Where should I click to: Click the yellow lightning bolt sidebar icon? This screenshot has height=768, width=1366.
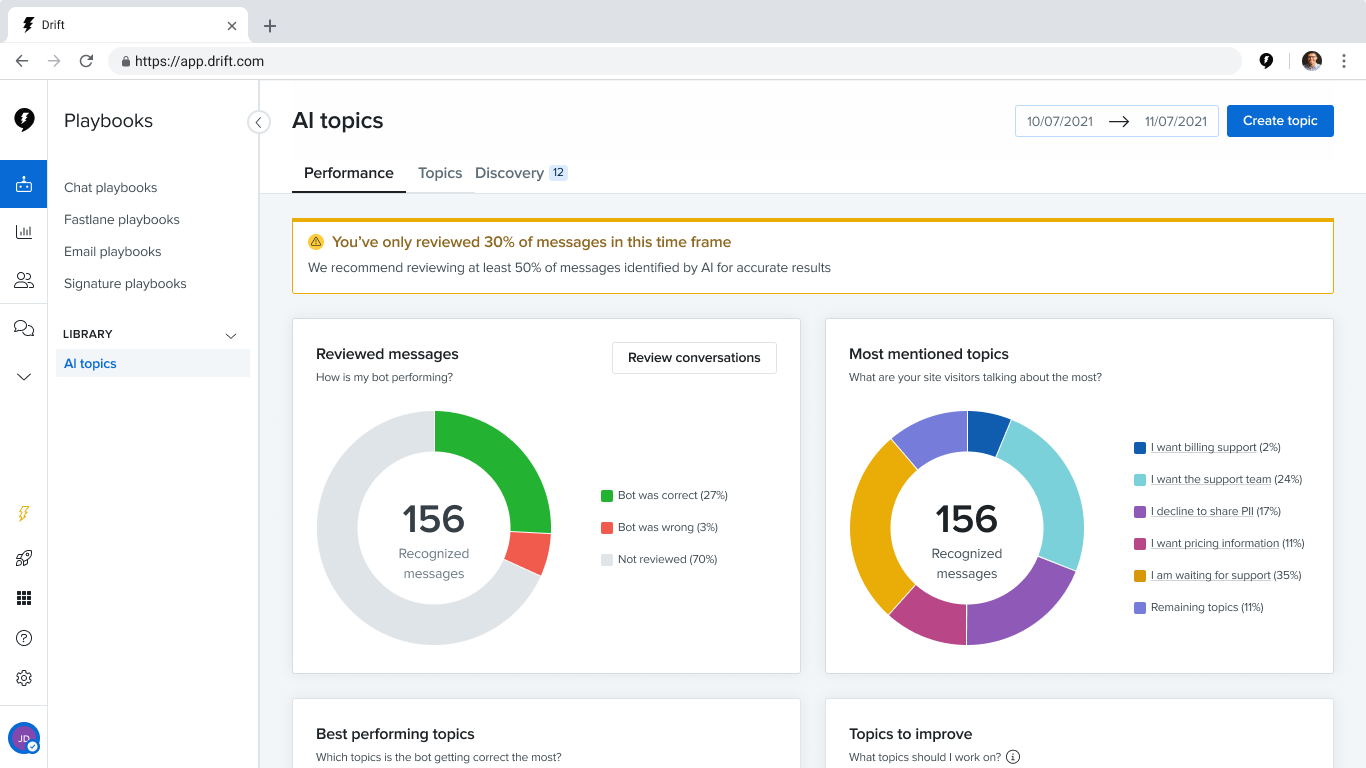[x=24, y=514]
